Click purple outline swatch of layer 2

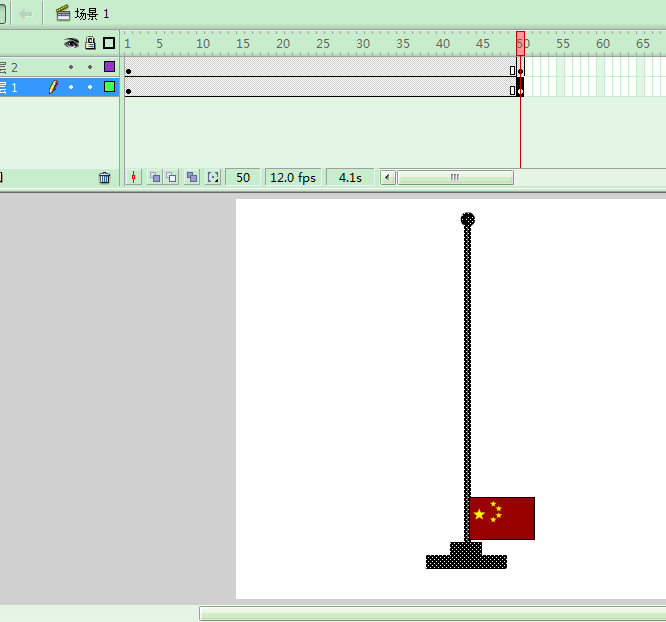click(110, 66)
